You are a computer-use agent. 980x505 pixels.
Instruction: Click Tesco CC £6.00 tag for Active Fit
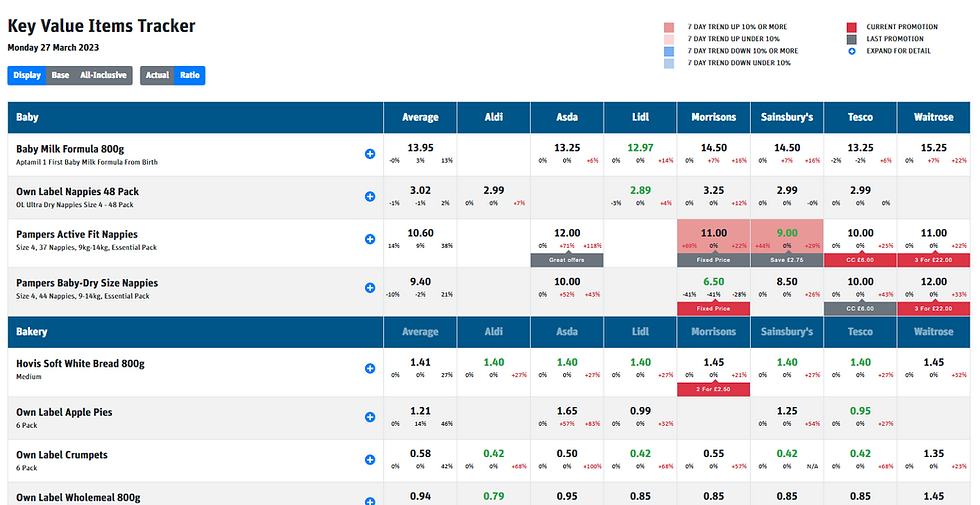860,260
